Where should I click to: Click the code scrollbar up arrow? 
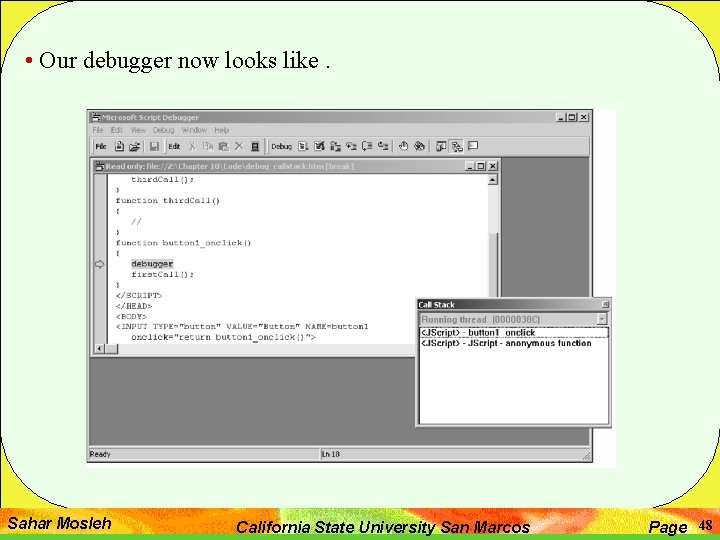pyautogui.click(x=492, y=180)
